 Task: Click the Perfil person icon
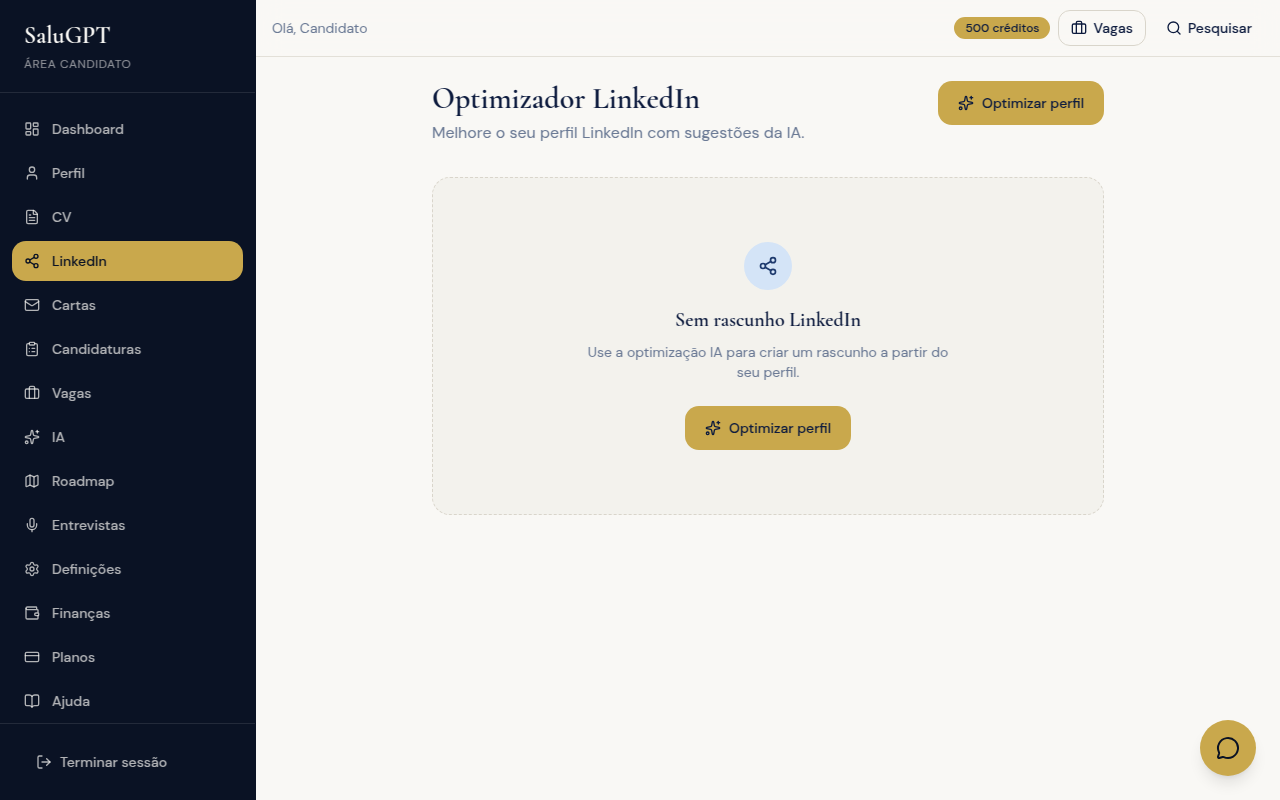32,173
